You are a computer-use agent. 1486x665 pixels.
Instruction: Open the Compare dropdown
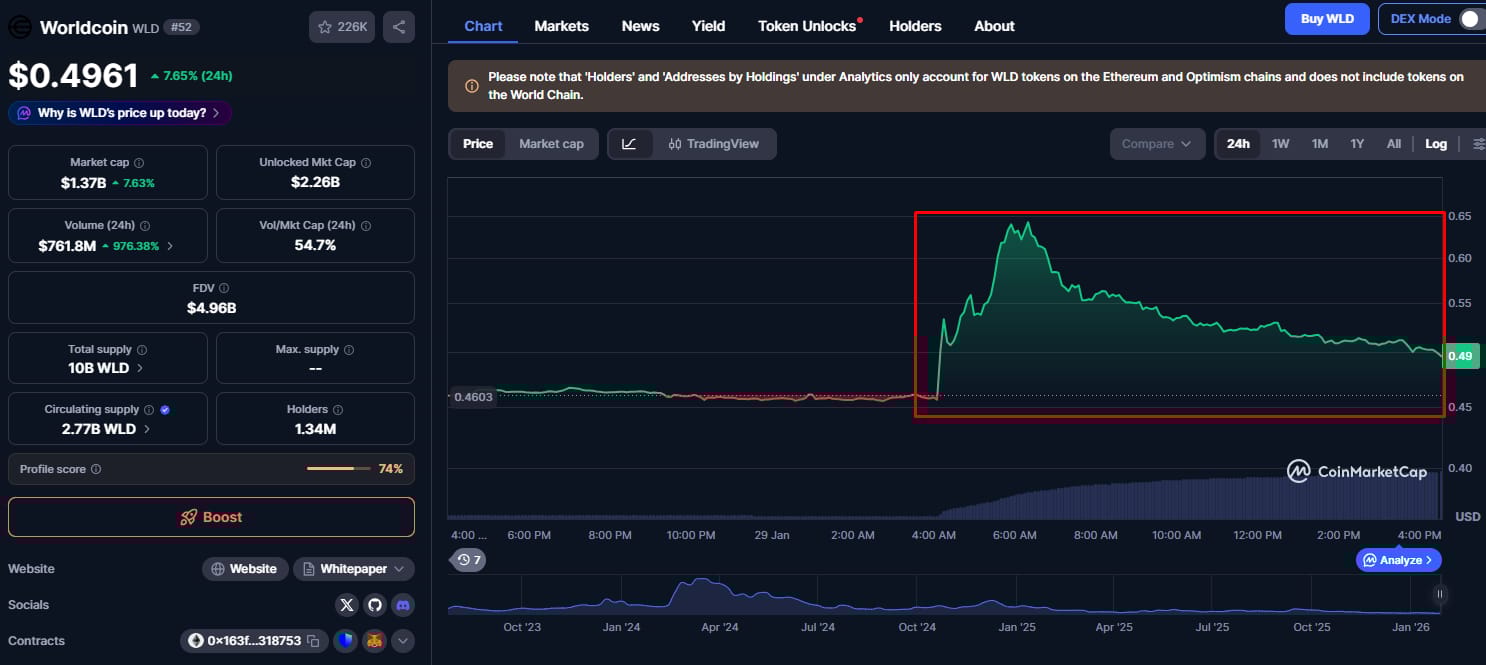tap(1156, 144)
